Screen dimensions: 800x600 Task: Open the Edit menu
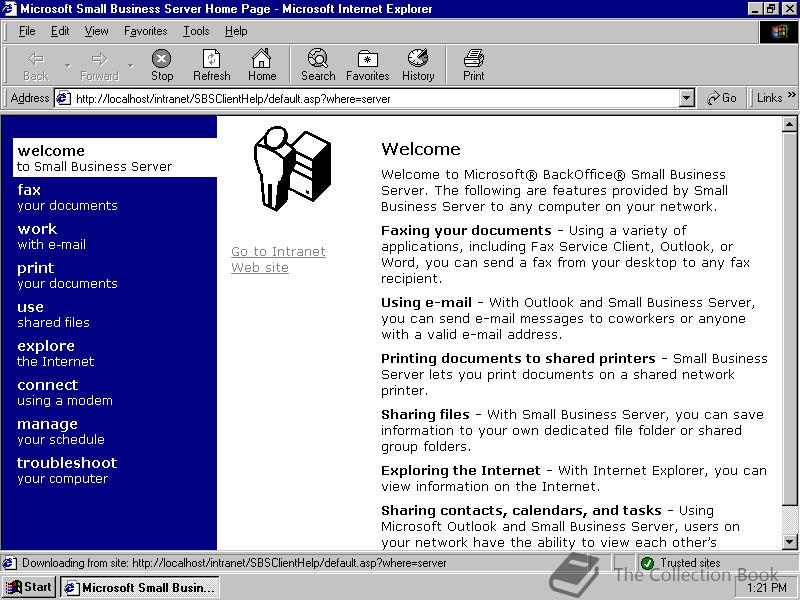tap(60, 31)
